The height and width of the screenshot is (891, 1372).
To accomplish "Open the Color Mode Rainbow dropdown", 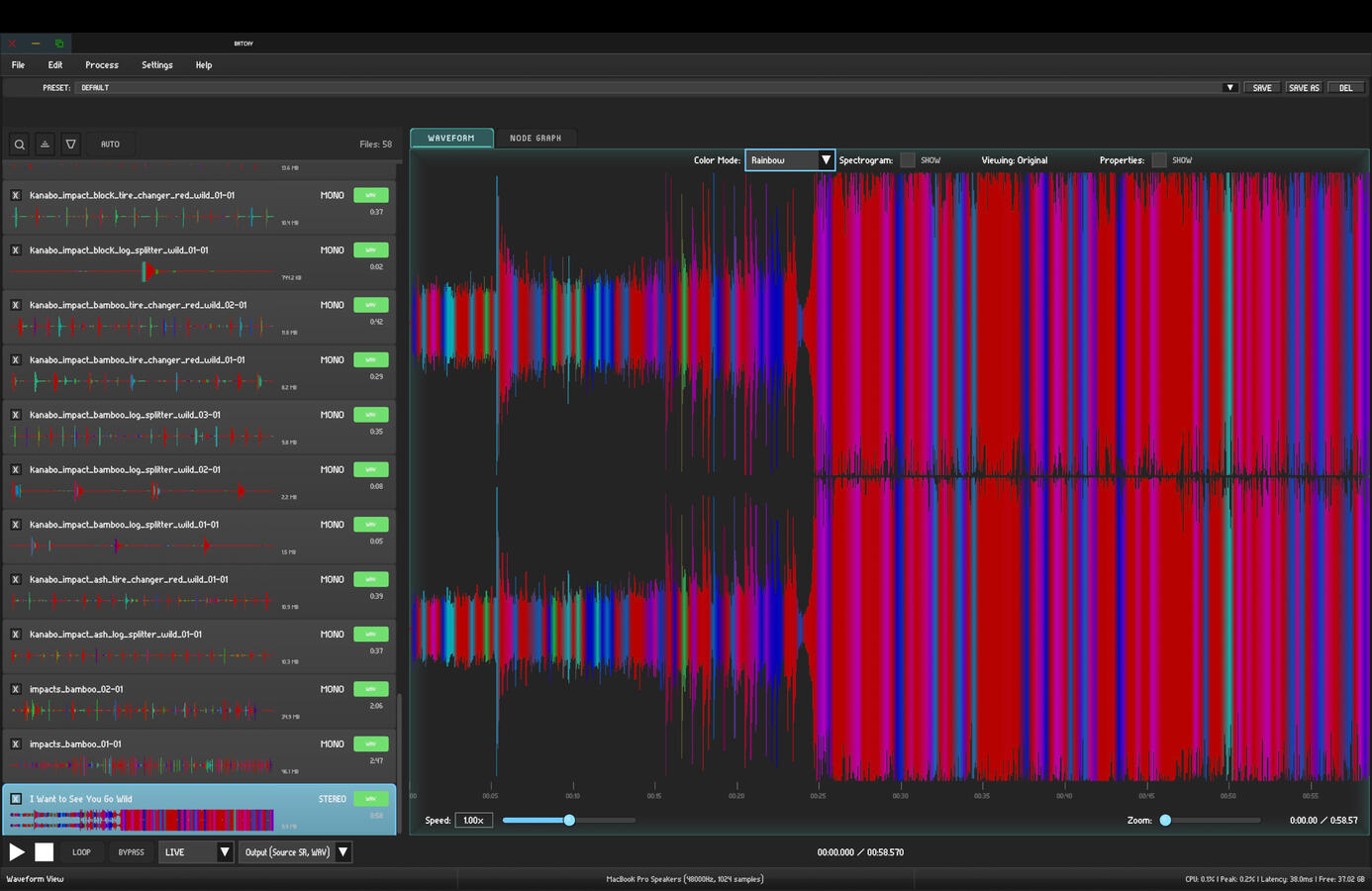I will (x=789, y=160).
